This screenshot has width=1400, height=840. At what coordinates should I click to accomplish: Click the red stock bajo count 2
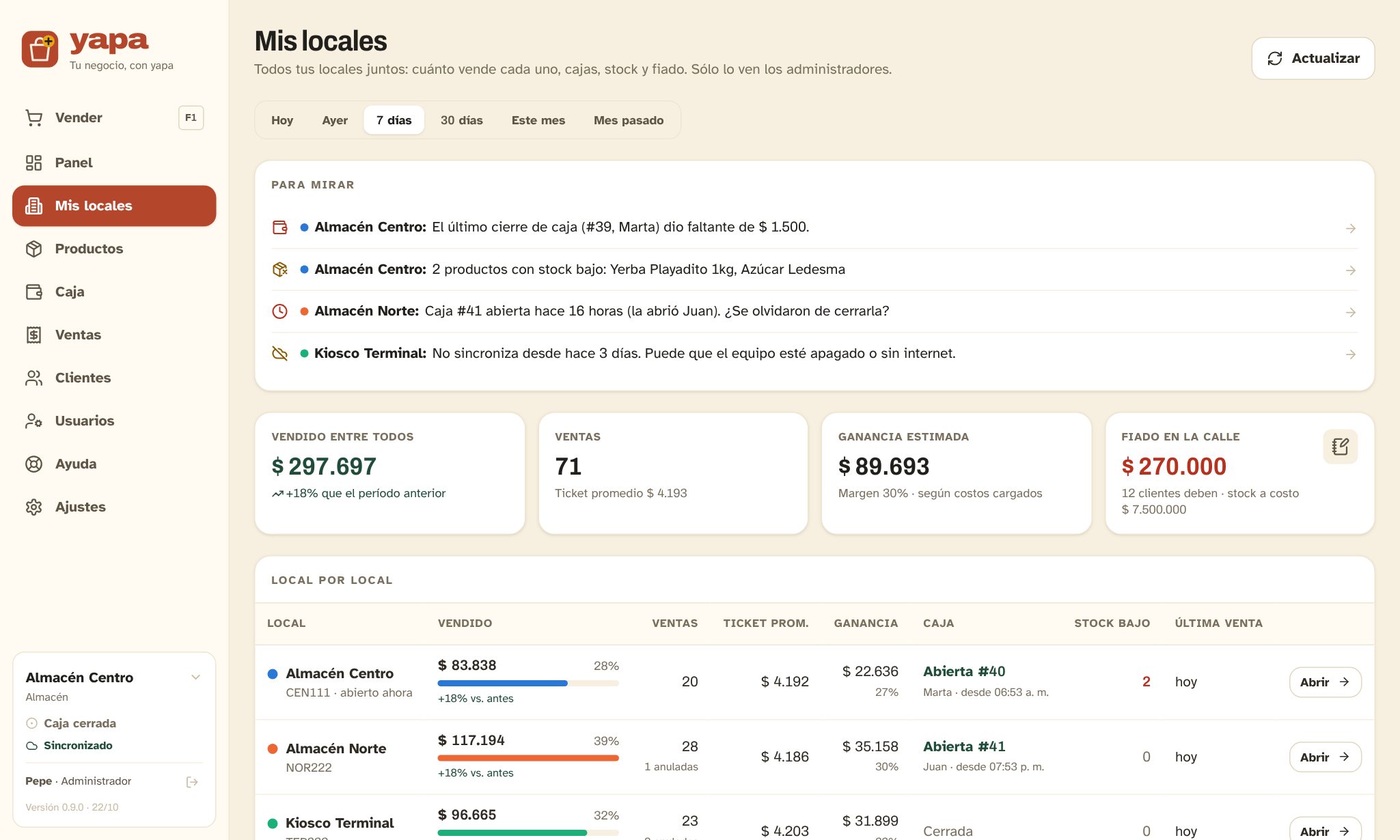point(1146,682)
